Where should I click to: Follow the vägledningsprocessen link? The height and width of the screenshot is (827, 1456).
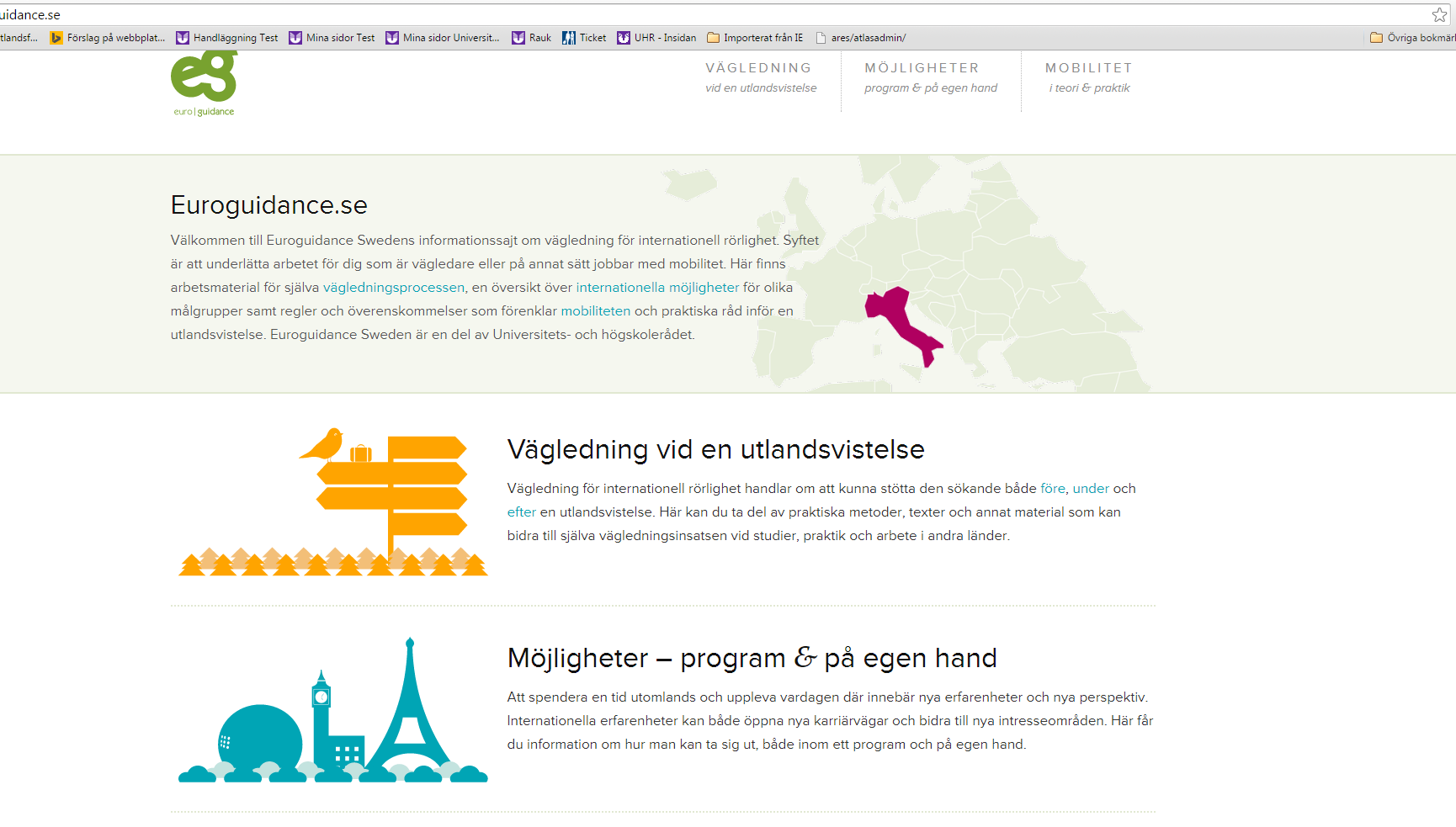click(394, 288)
